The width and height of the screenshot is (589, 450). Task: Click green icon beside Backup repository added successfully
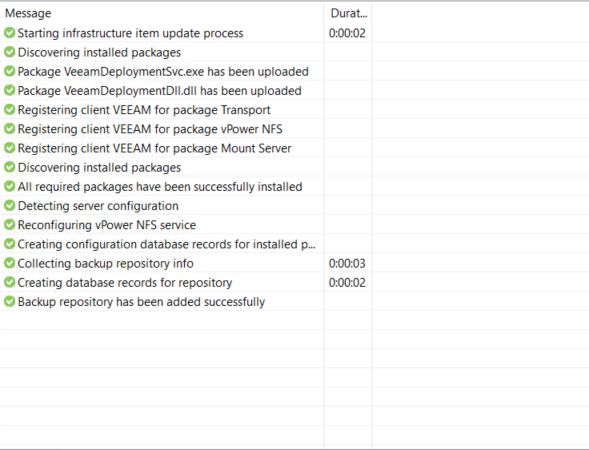tap(9, 302)
